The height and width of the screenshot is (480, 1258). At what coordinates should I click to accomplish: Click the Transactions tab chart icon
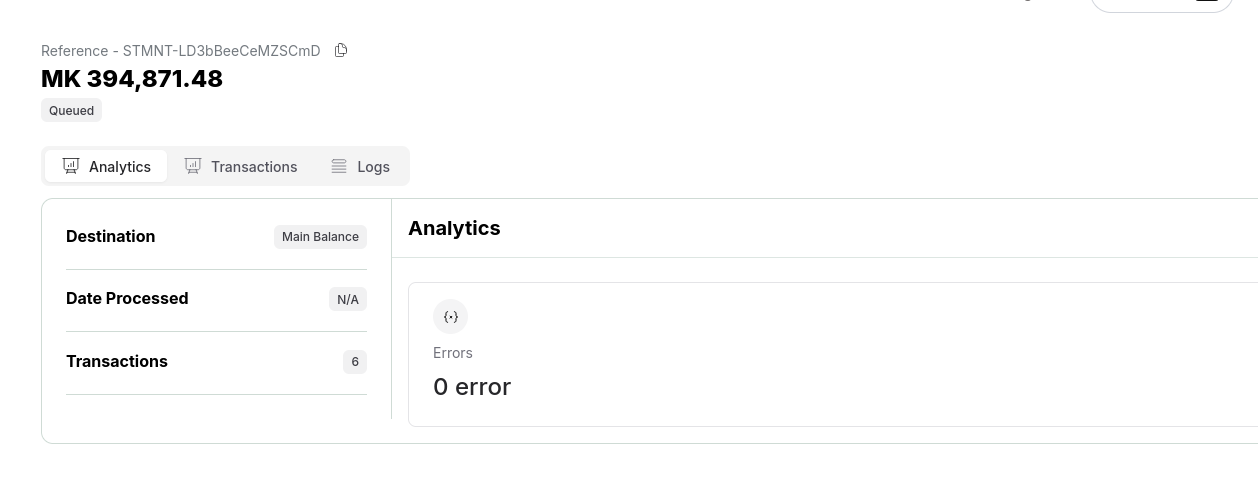pyautogui.click(x=193, y=166)
